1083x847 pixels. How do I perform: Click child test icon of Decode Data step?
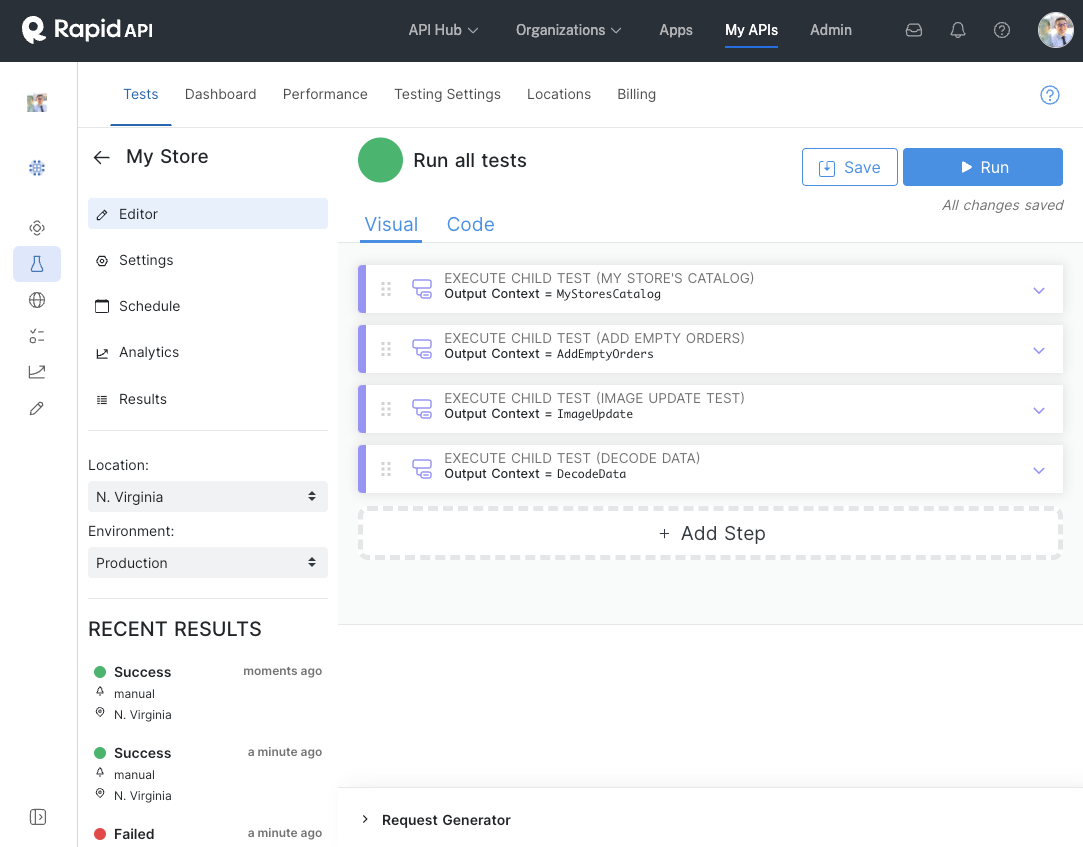(422, 468)
